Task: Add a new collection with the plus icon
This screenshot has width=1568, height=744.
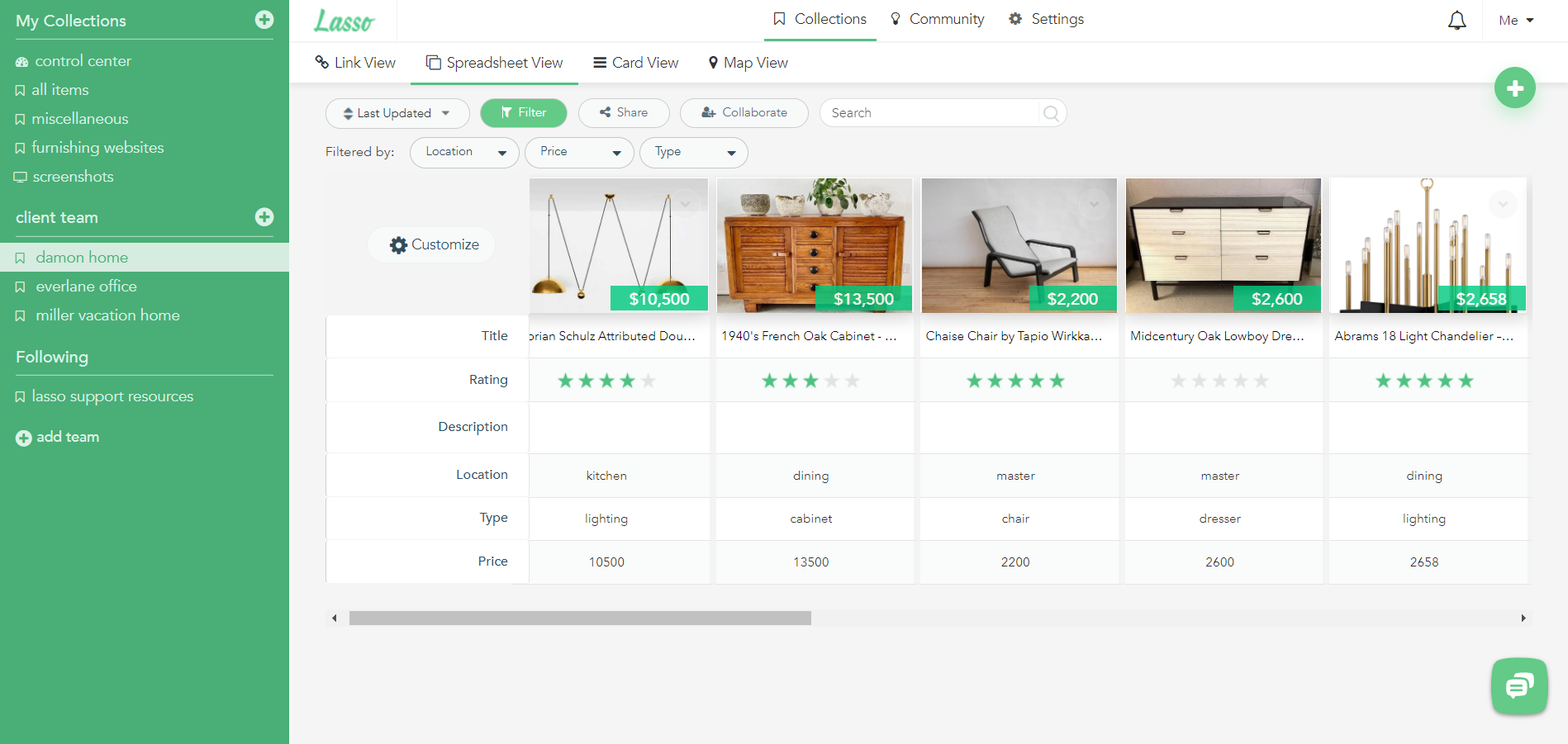Action: point(264,20)
